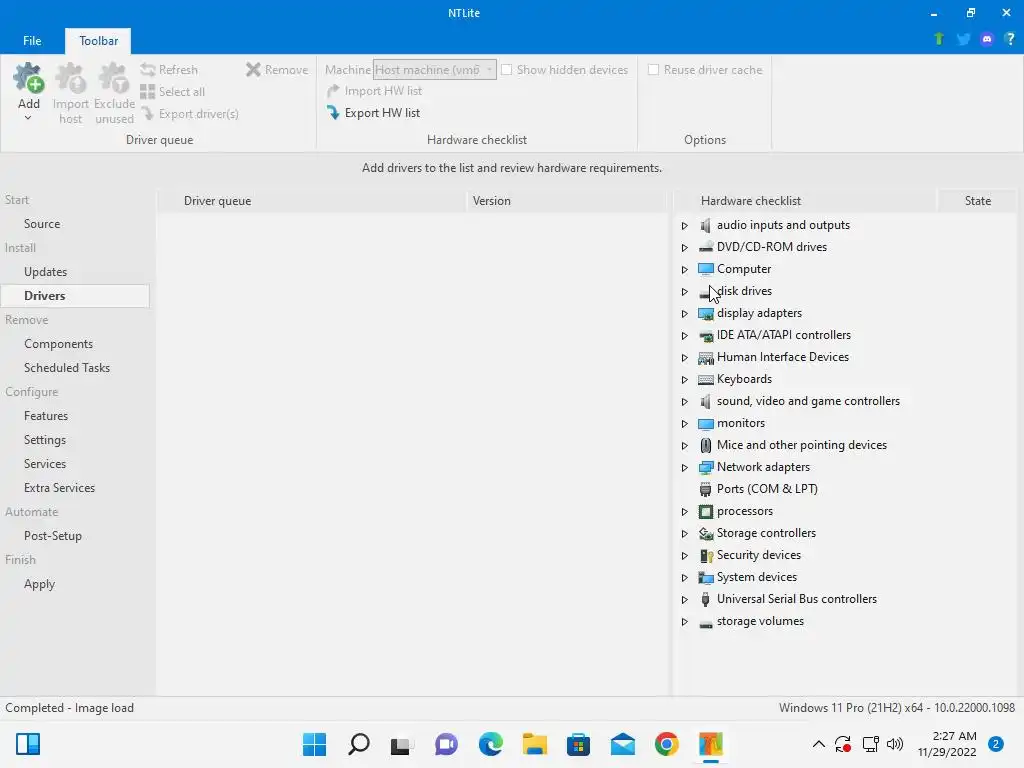Expand DVD/CD-ROM drives node

[x=684, y=248]
